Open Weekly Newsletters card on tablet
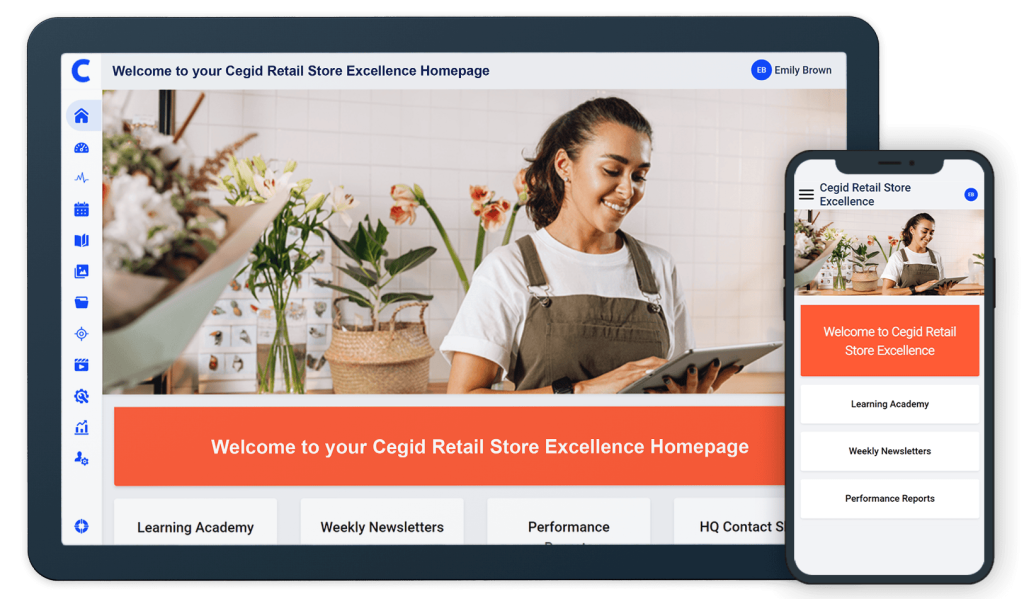This screenshot has height=599, width=1024. [x=382, y=522]
